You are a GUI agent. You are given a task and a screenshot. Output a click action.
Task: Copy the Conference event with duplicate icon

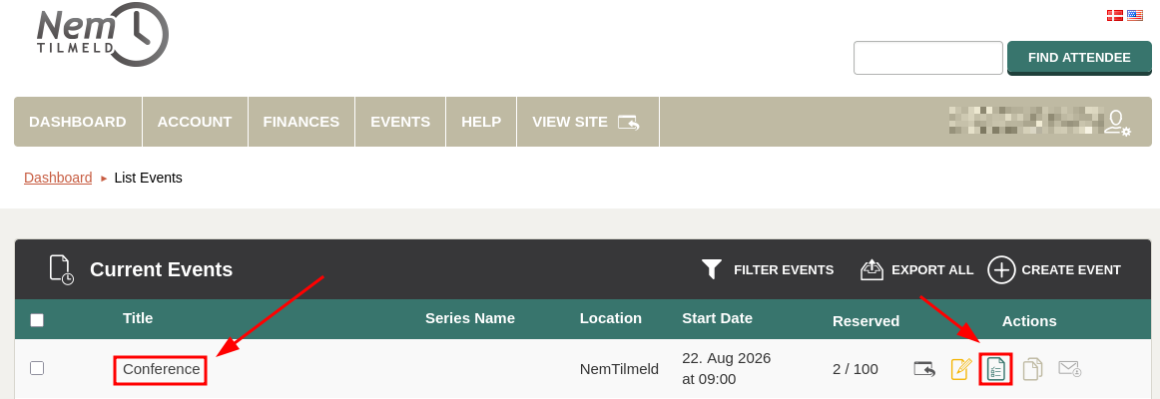coord(1033,369)
